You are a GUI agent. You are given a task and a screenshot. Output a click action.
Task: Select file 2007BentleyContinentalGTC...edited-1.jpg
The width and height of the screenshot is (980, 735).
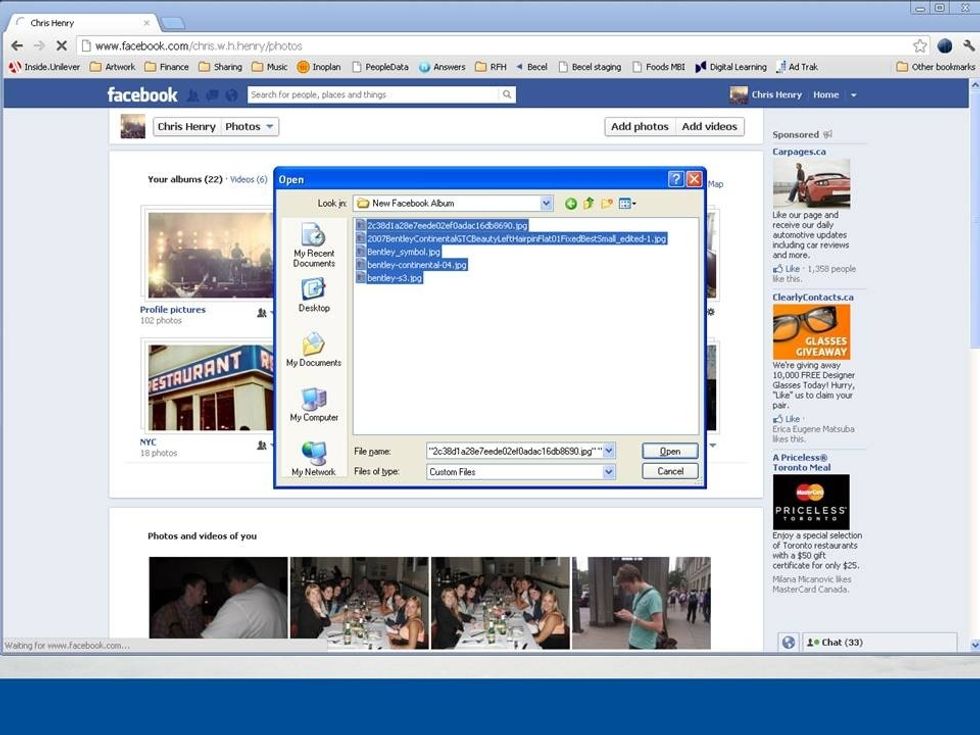tap(512, 239)
